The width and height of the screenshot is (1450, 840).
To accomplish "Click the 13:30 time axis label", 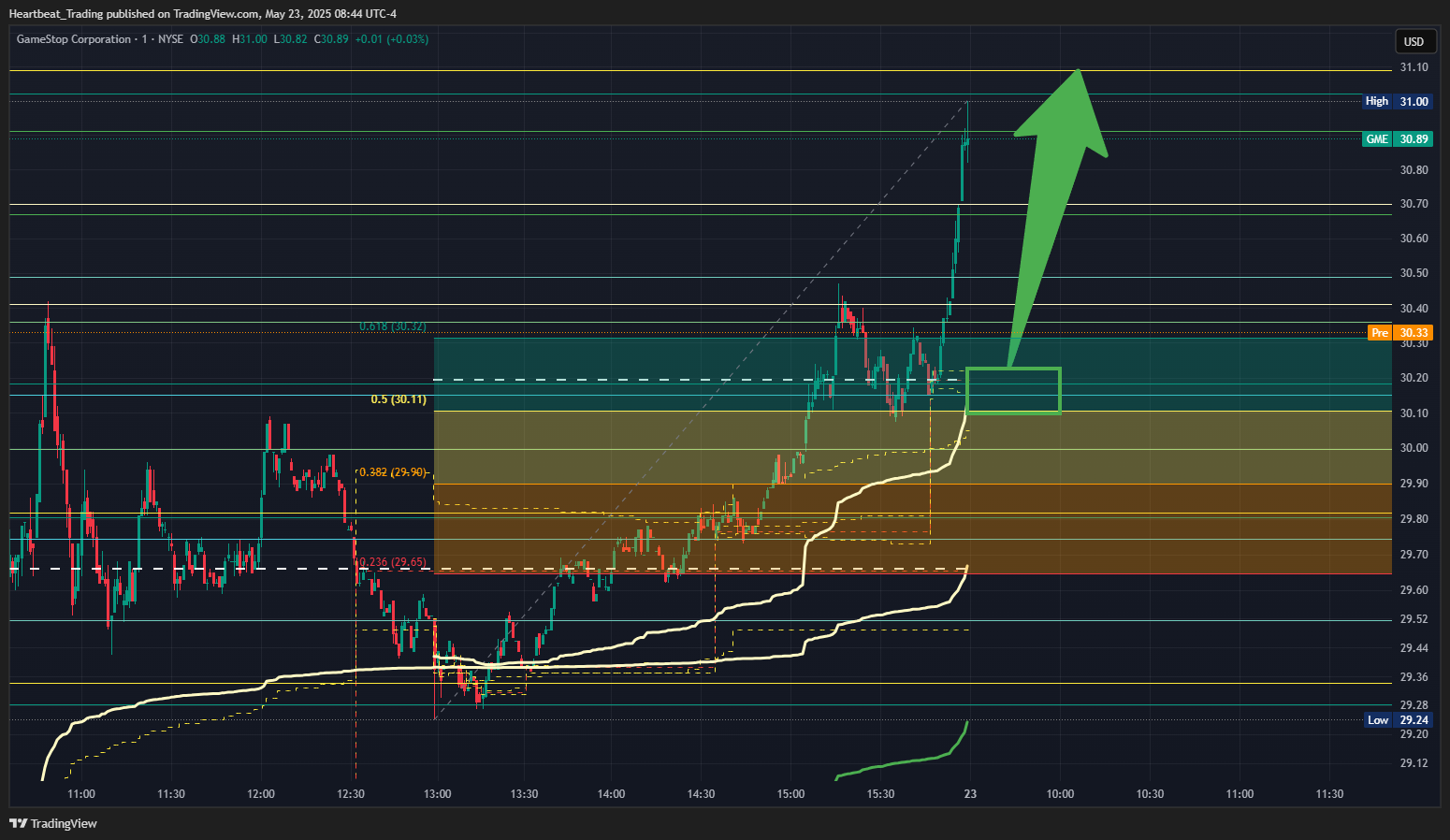I will coord(524,794).
